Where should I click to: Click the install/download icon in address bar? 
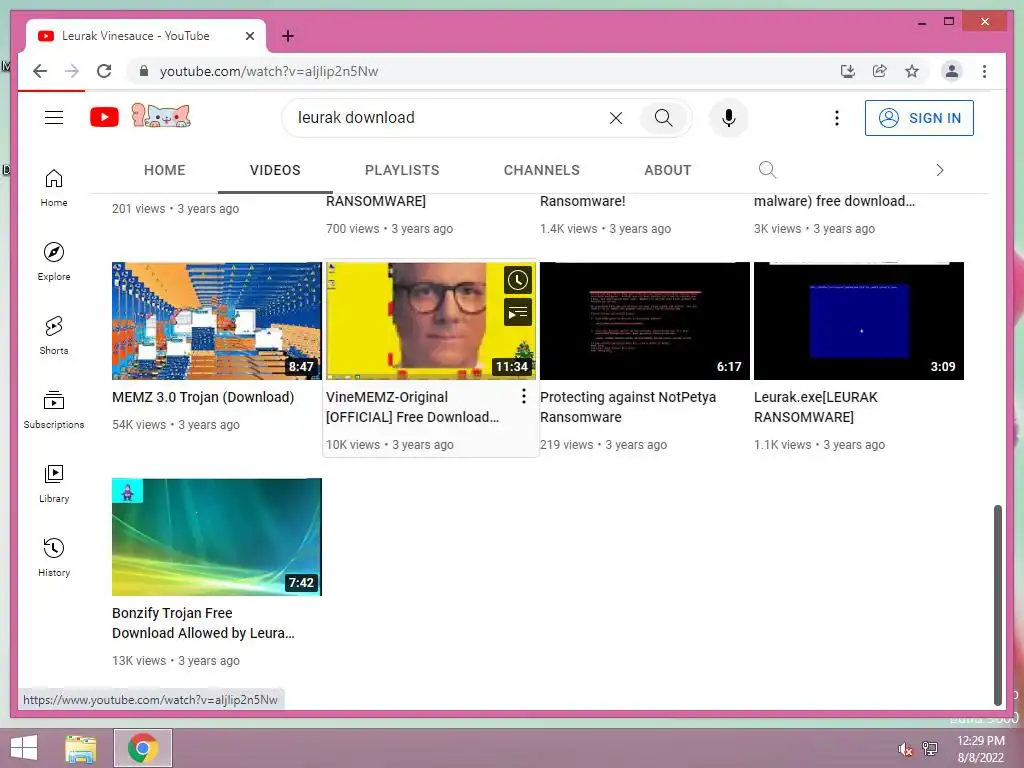pos(848,71)
